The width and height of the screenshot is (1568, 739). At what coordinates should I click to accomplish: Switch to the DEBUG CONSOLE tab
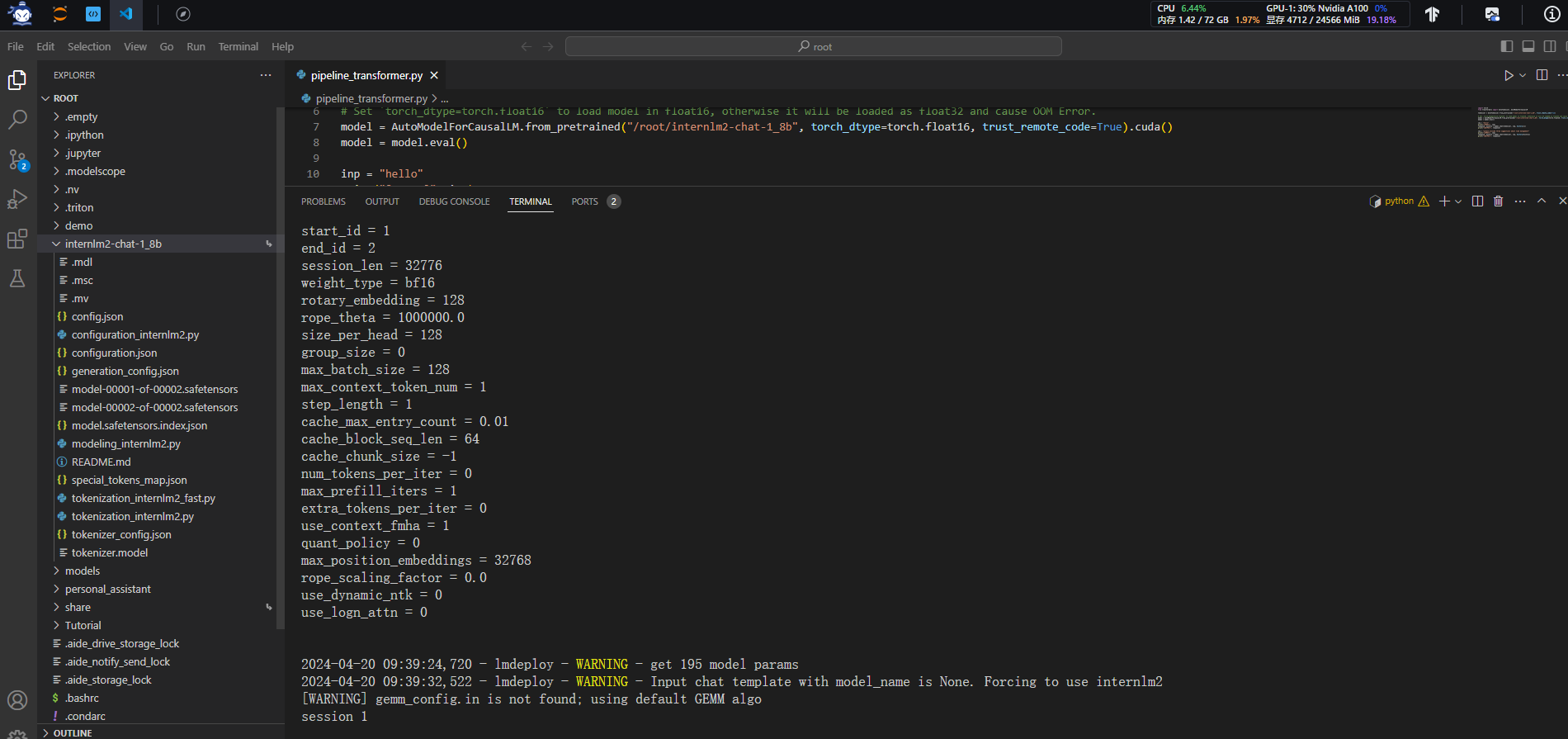pyautogui.click(x=454, y=201)
